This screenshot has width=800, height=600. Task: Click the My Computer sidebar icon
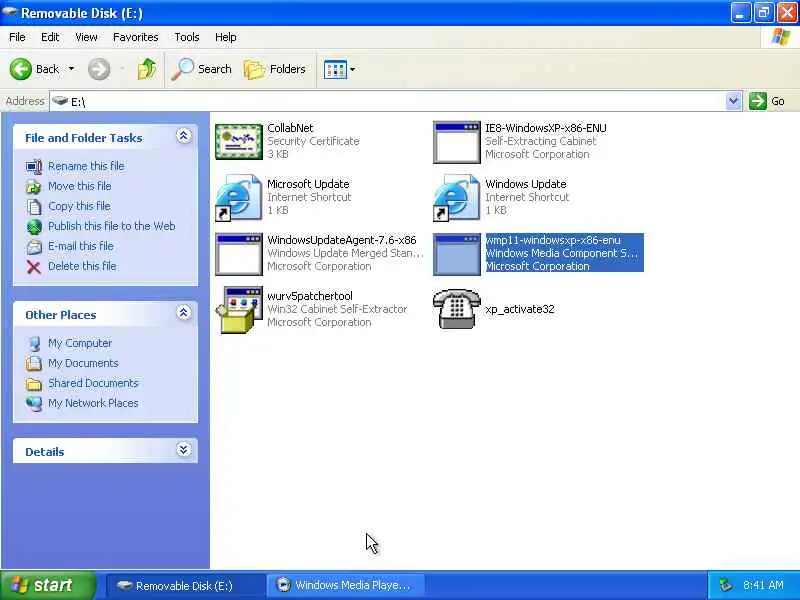[x=34, y=344]
